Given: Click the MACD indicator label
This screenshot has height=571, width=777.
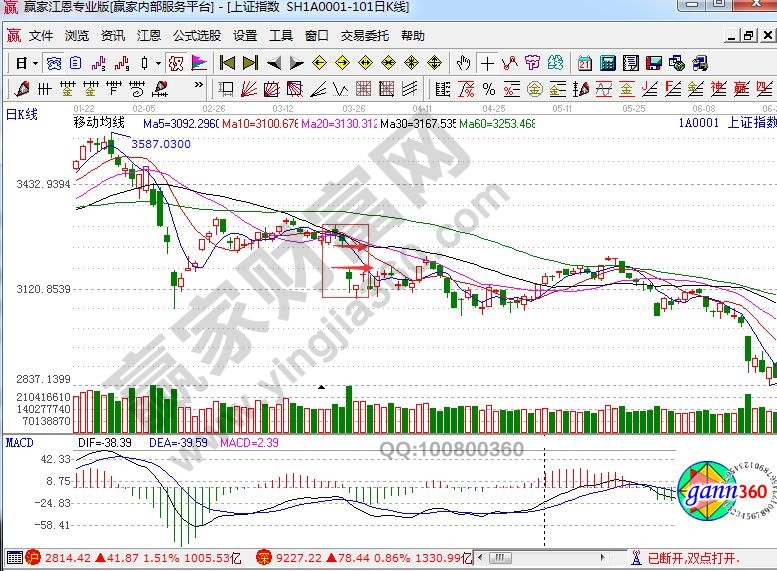Looking at the screenshot, I should pos(21,441).
